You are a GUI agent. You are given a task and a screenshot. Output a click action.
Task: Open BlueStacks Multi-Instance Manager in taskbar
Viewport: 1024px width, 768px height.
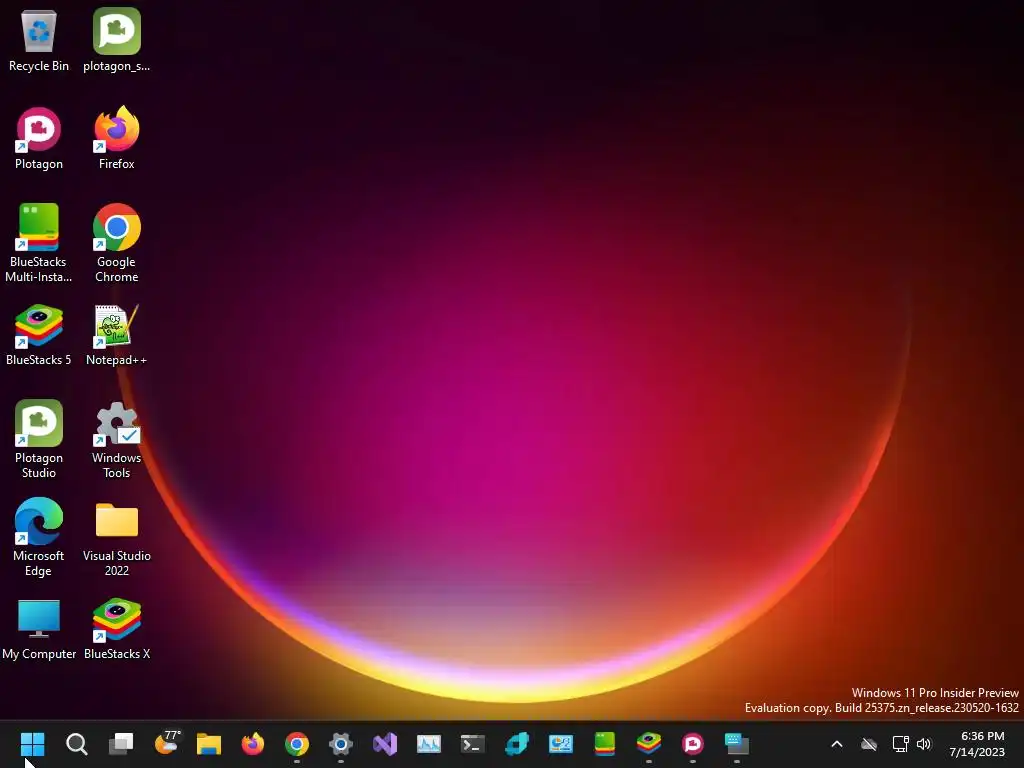(x=605, y=744)
